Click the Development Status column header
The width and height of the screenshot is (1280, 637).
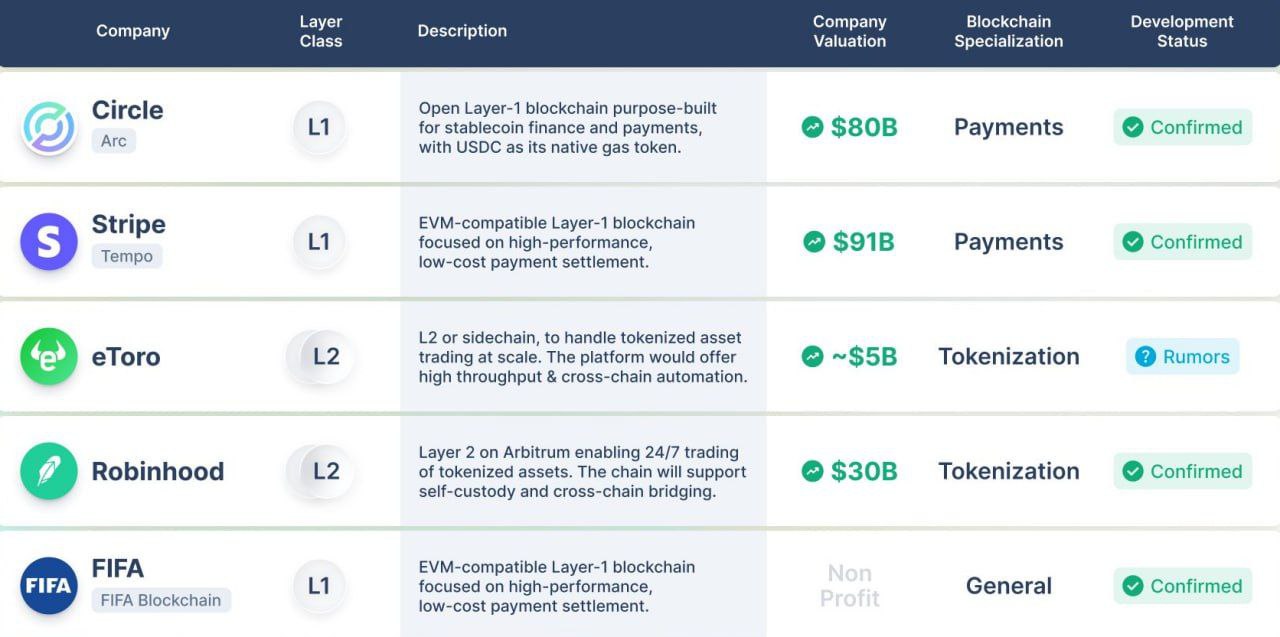[x=1182, y=31]
